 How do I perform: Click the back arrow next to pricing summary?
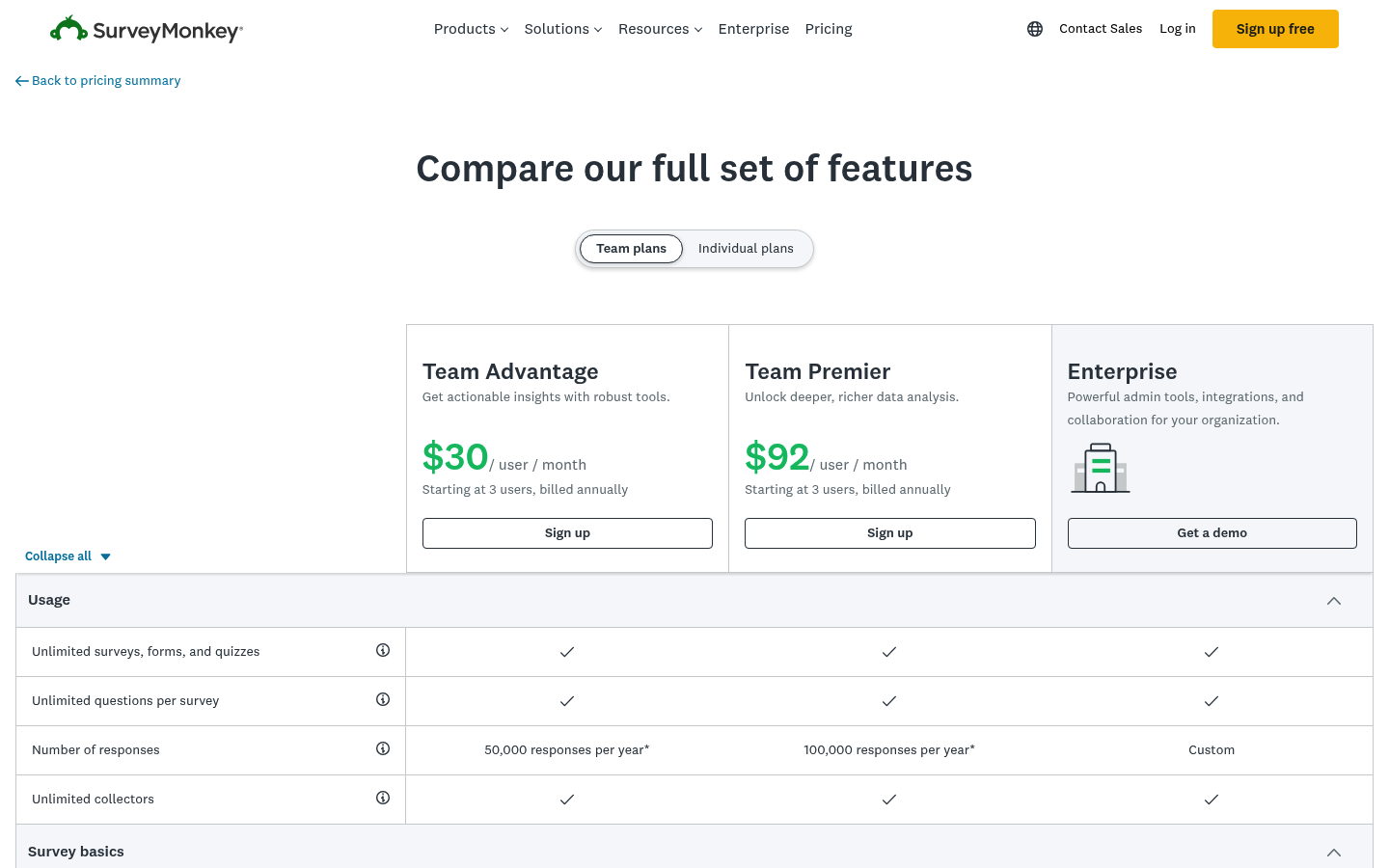point(21,81)
